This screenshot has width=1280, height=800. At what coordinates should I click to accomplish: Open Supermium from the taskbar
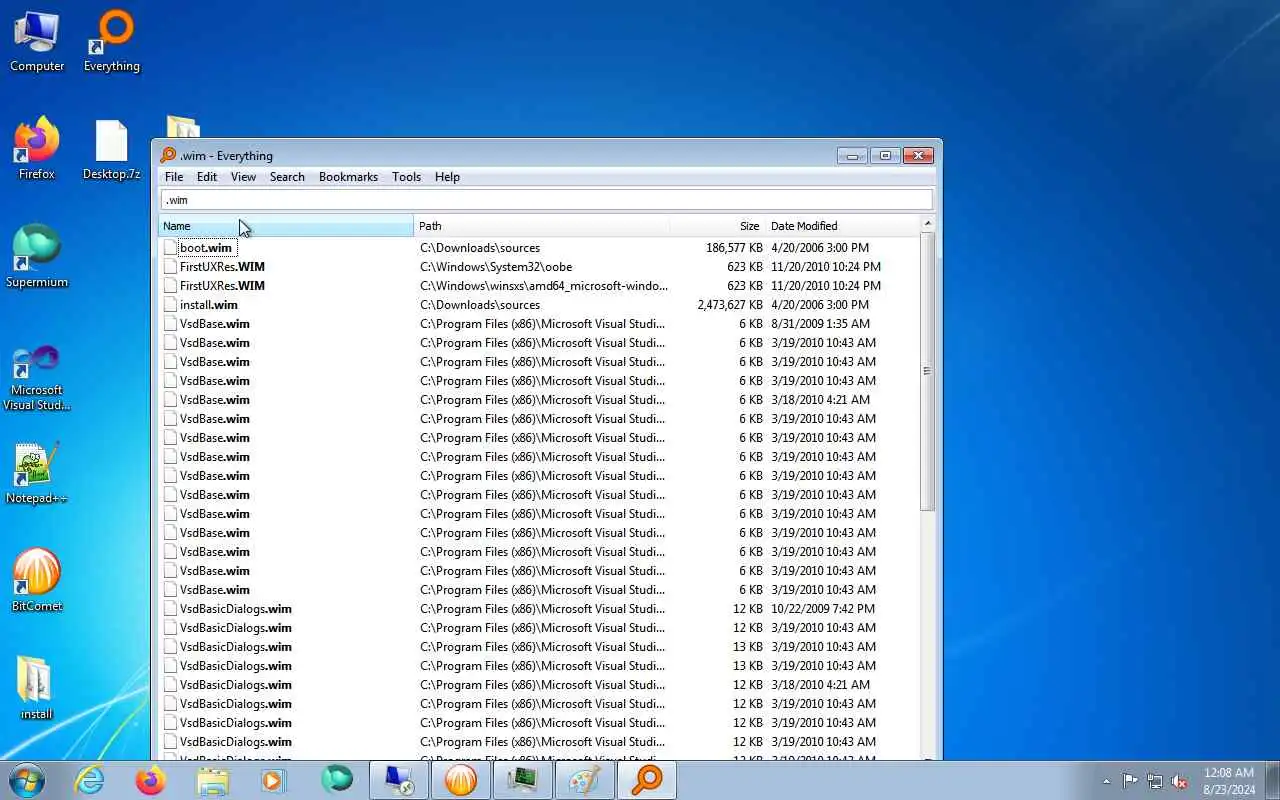coord(337,780)
